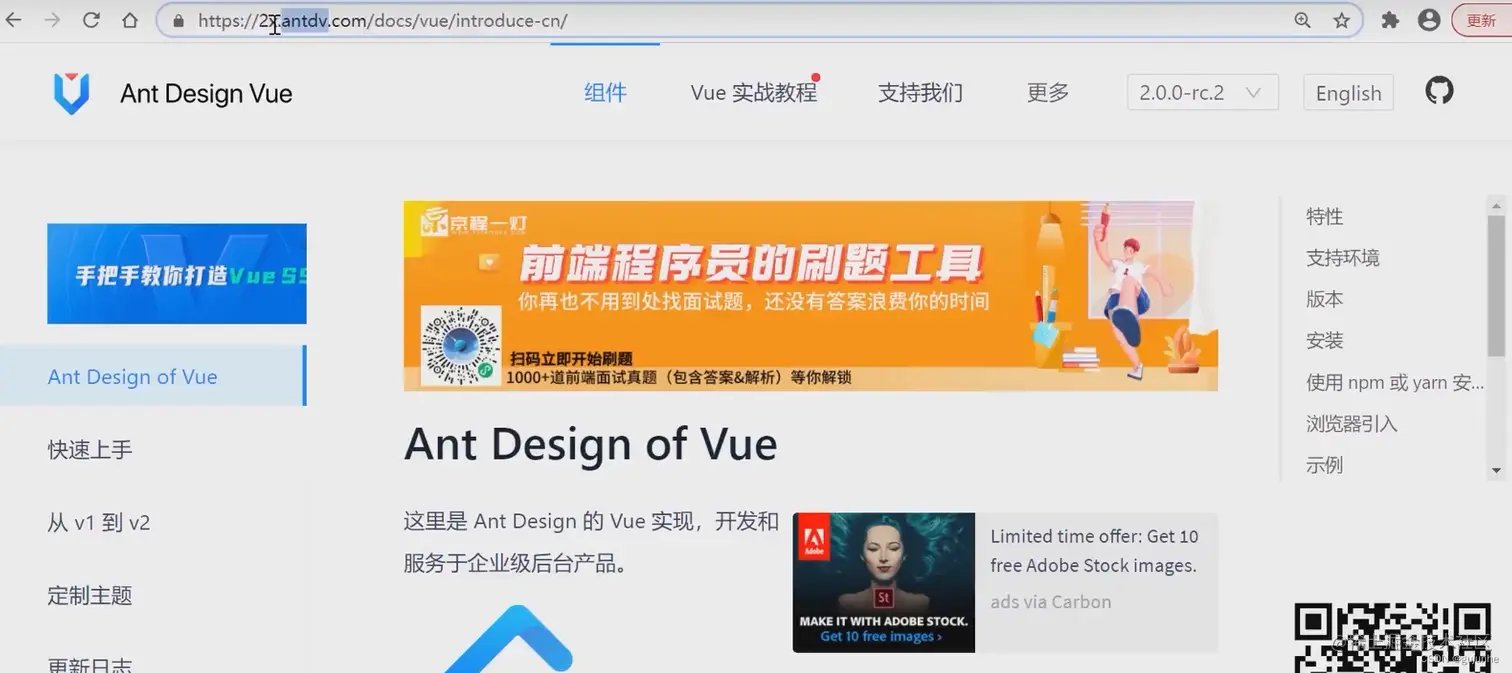Jump to 安装 anchor link

(1324, 341)
